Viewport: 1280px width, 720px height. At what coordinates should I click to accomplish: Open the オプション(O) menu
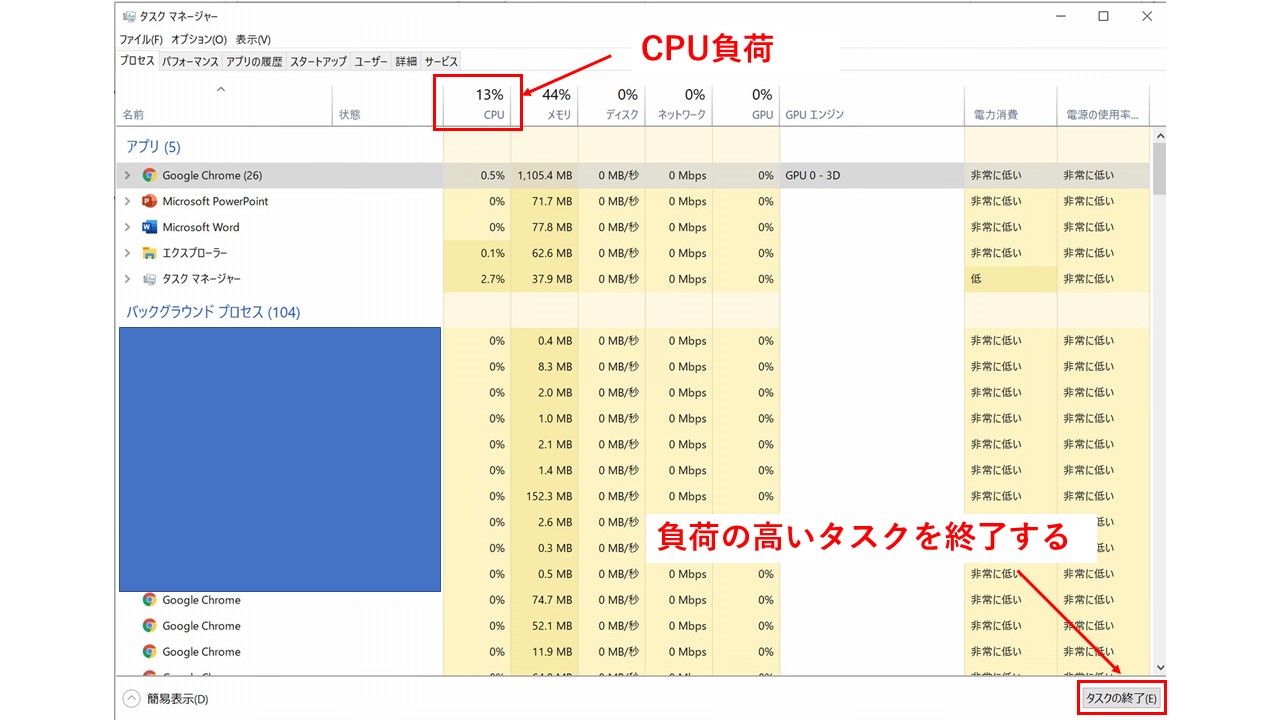click(199, 40)
